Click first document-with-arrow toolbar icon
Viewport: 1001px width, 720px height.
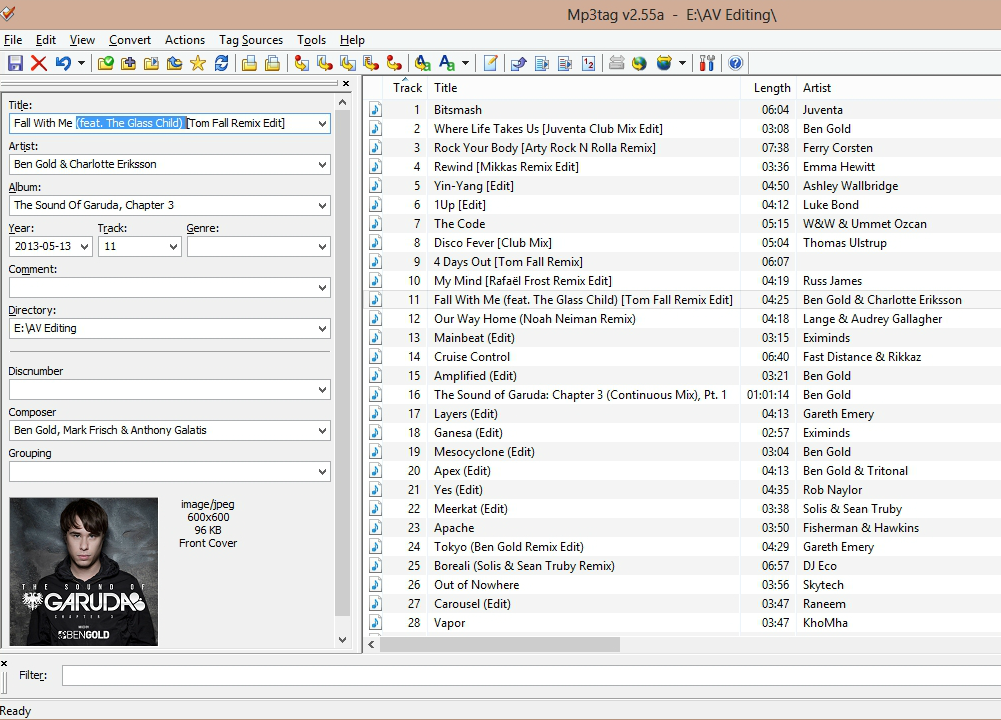click(x=542, y=63)
